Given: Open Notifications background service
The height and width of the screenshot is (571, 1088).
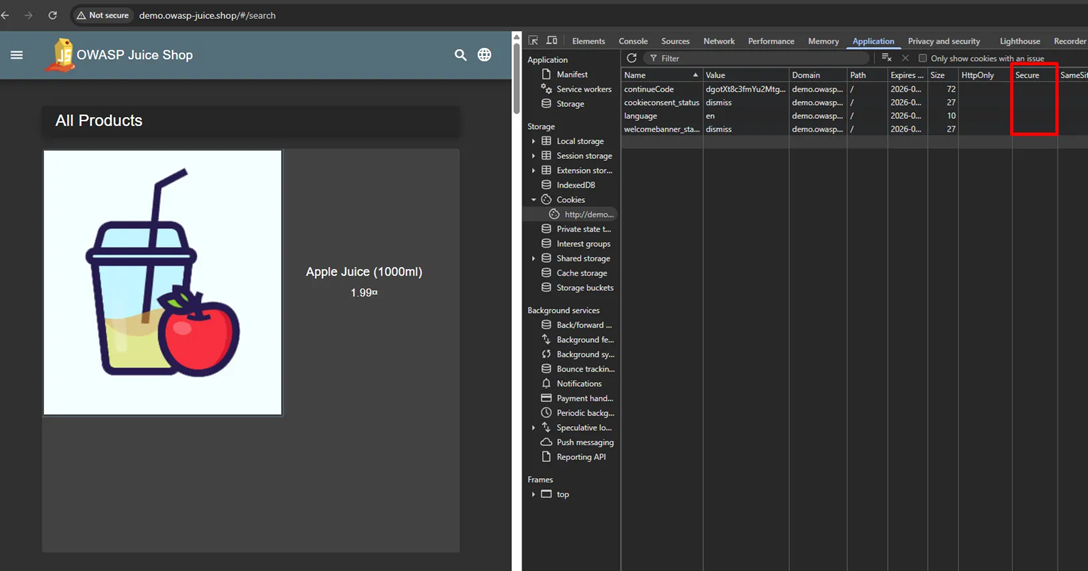Looking at the screenshot, I should pos(579,384).
